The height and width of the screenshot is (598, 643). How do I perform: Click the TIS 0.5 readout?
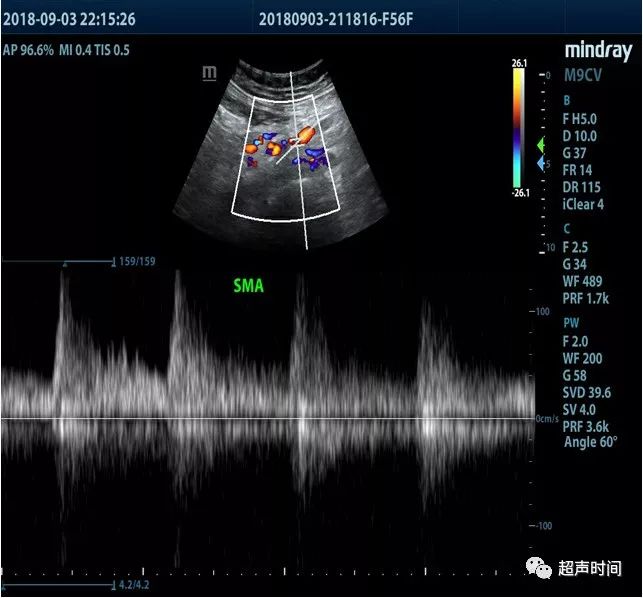(x=112, y=50)
